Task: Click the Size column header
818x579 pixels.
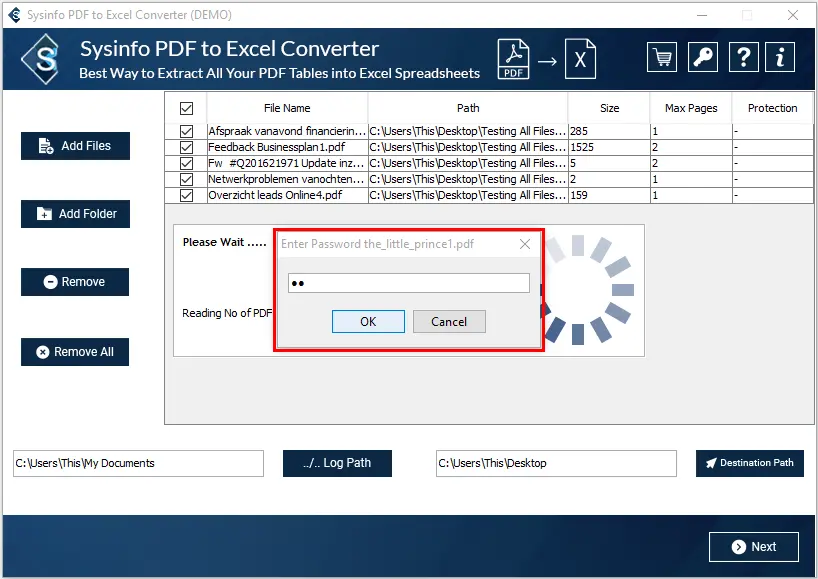Action: [x=609, y=108]
